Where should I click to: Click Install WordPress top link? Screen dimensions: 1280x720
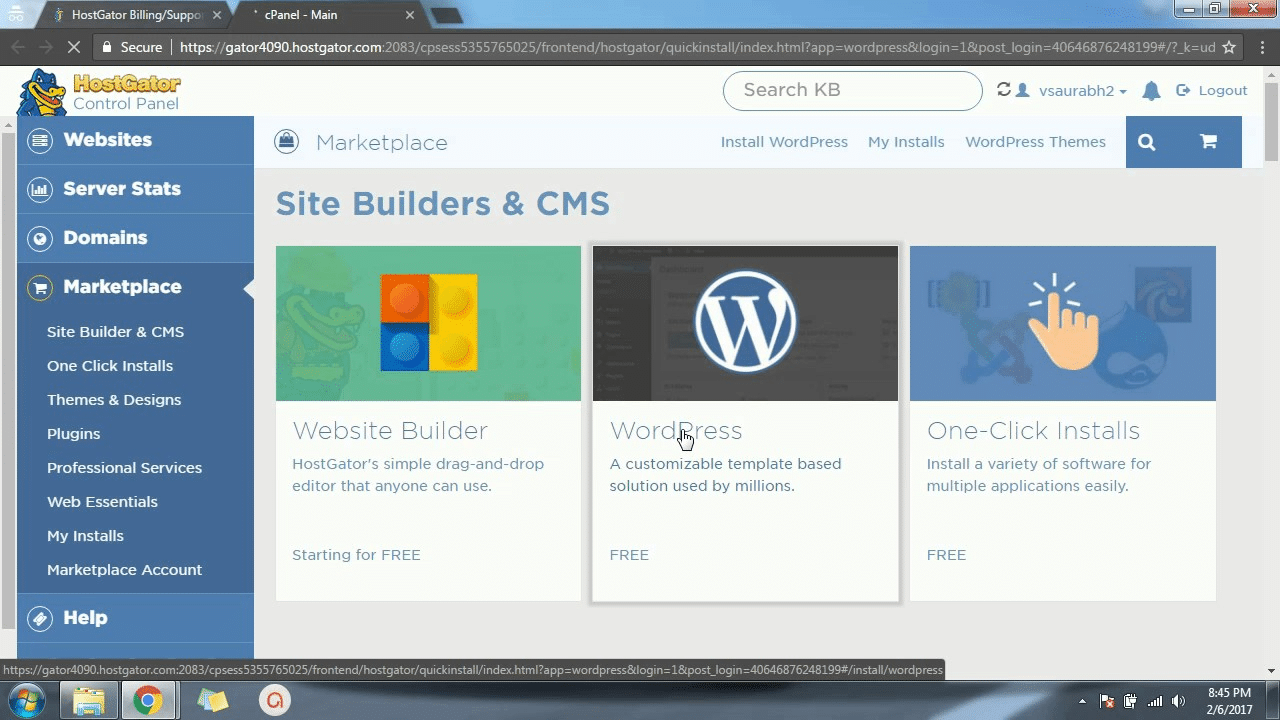point(784,142)
